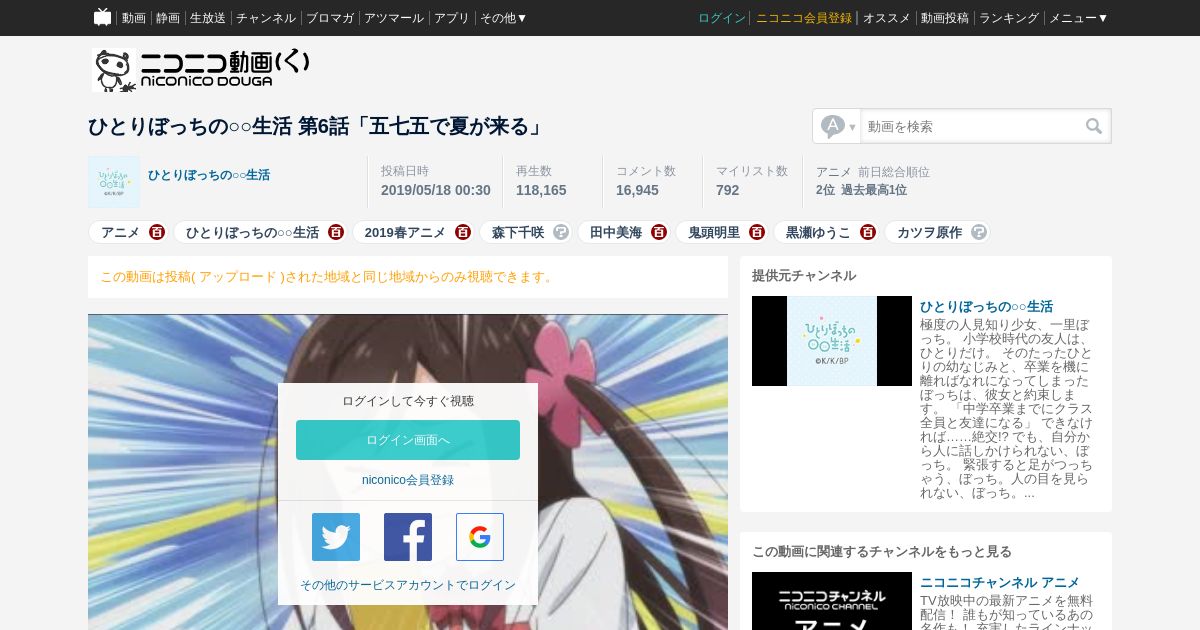
Task: Go to 静画 in top navigation
Action: (168, 18)
